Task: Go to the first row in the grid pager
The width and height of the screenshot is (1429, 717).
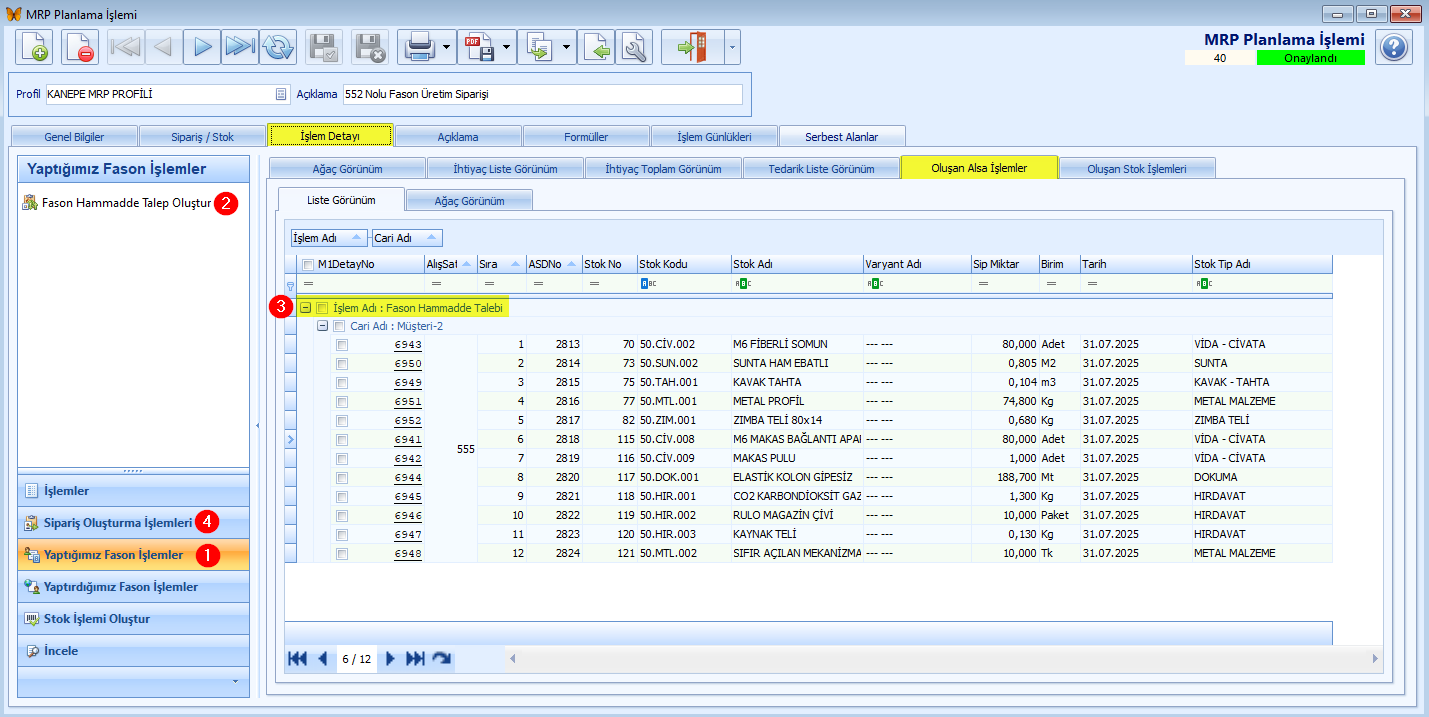Action: 297,658
